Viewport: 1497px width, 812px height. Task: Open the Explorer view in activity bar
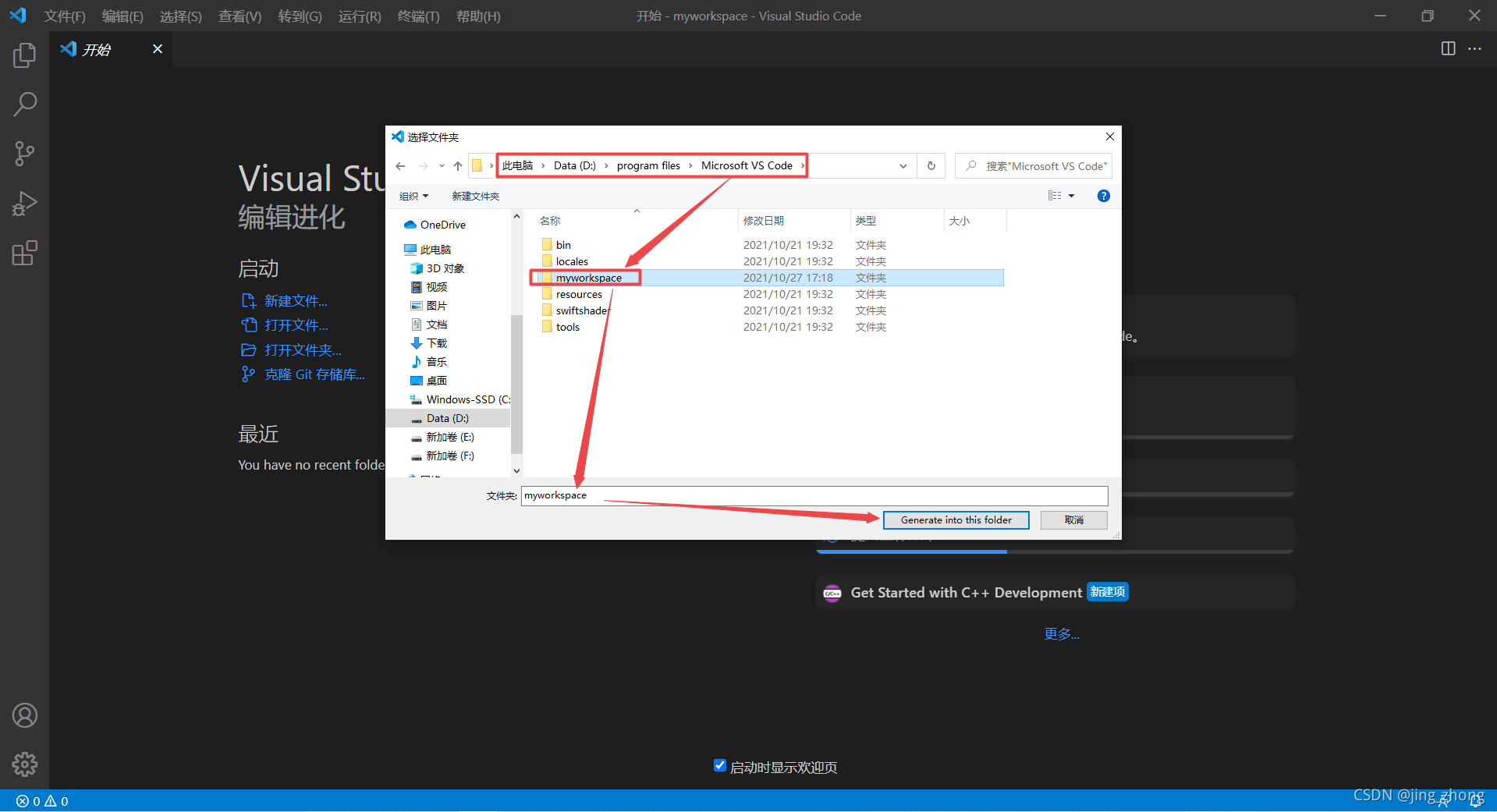24,55
